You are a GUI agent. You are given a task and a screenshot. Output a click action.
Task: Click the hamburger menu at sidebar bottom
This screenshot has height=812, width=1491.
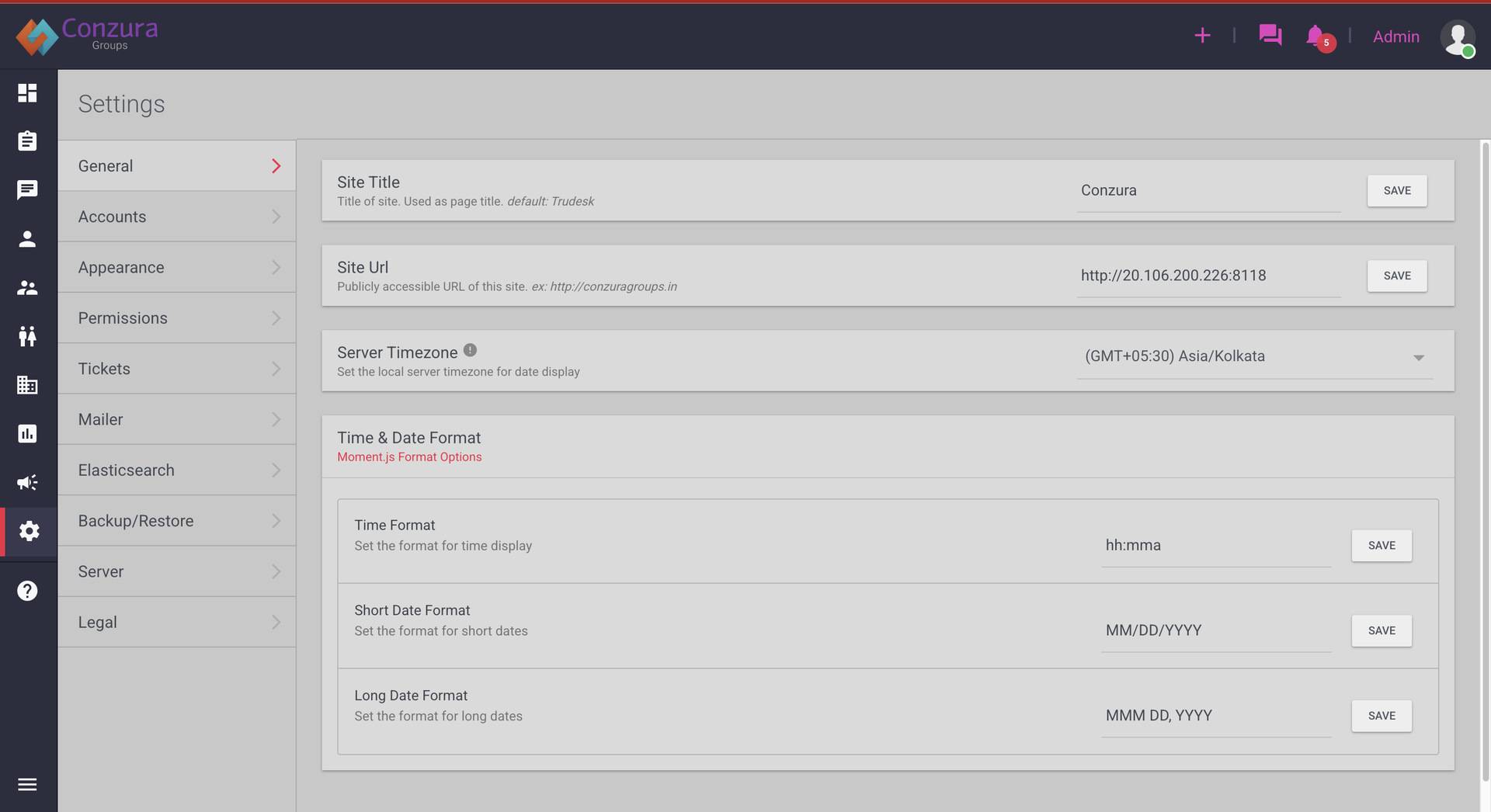pos(28,784)
